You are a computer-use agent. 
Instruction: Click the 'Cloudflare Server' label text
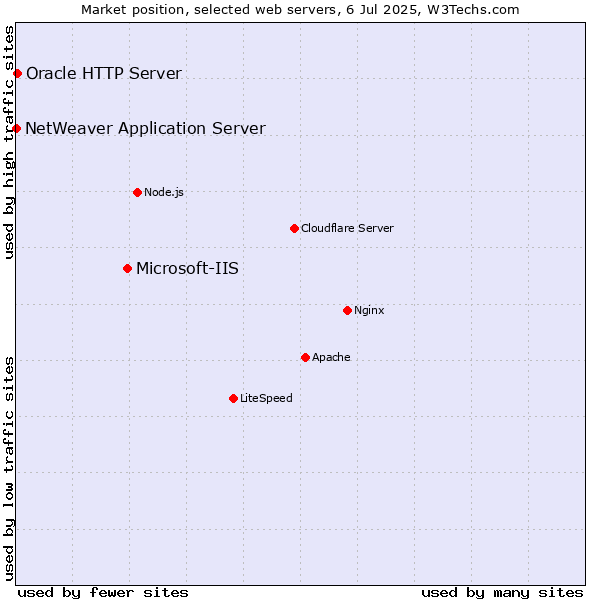click(347, 228)
